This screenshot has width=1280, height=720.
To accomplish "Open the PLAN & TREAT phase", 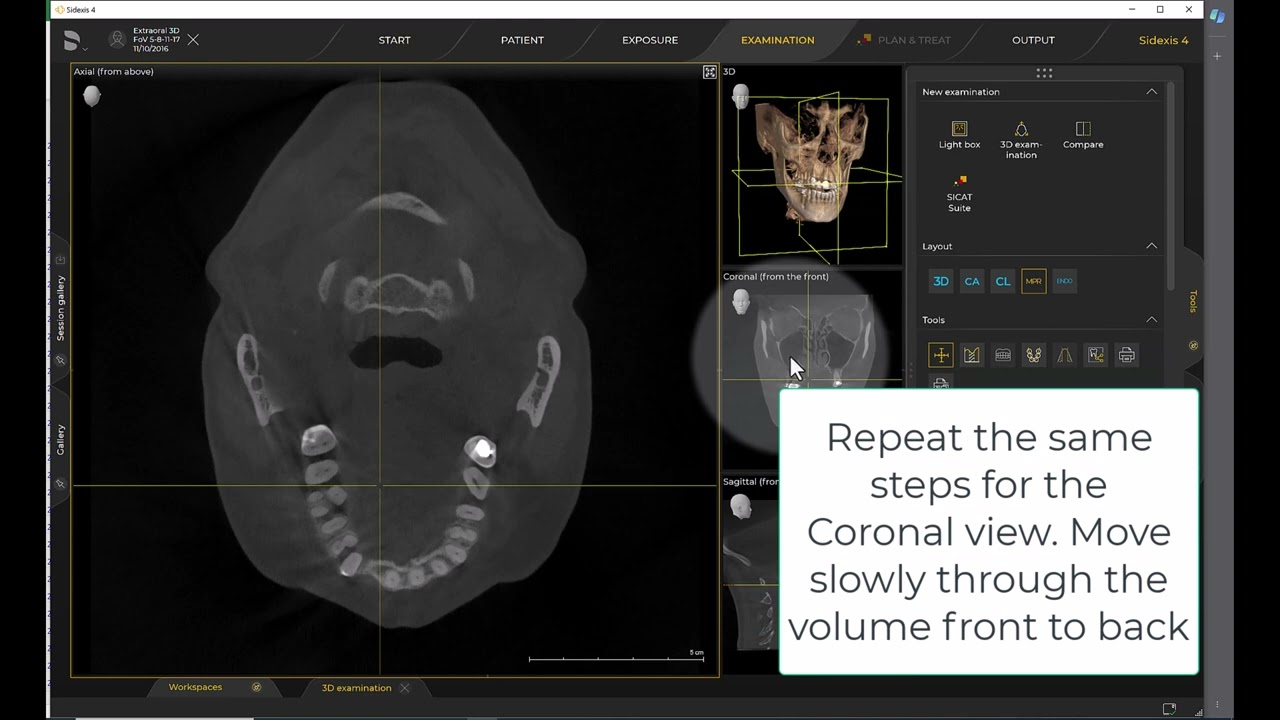I will coord(905,40).
